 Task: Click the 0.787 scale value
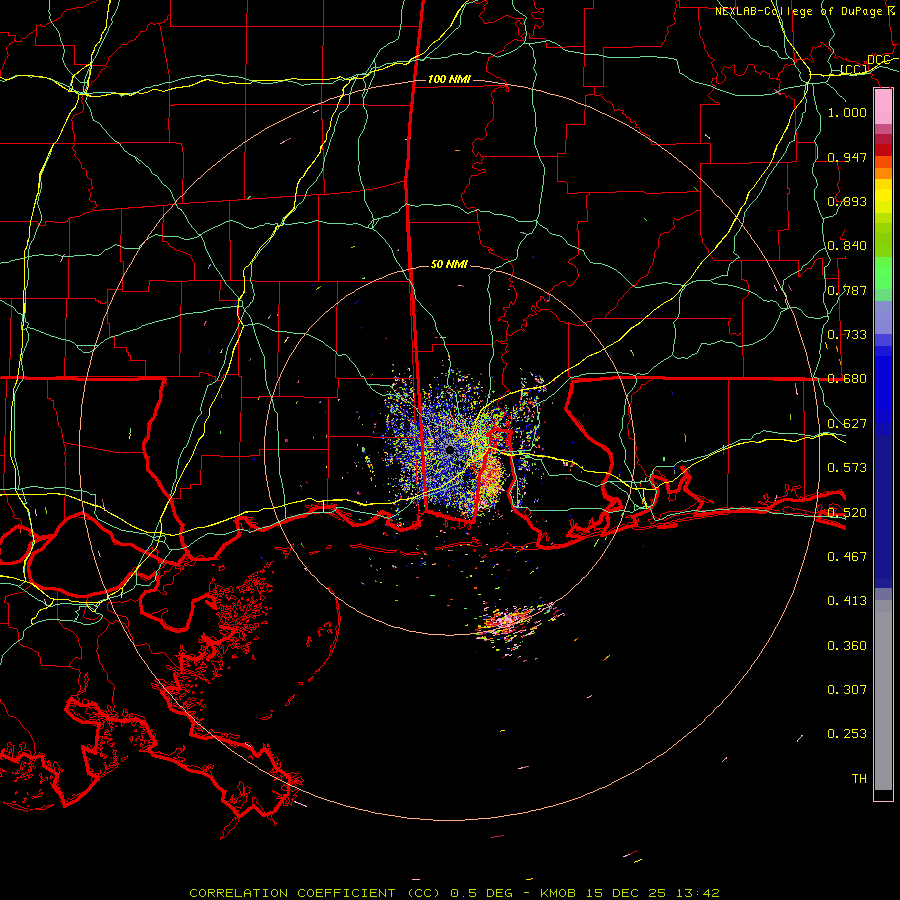(847, 290)
